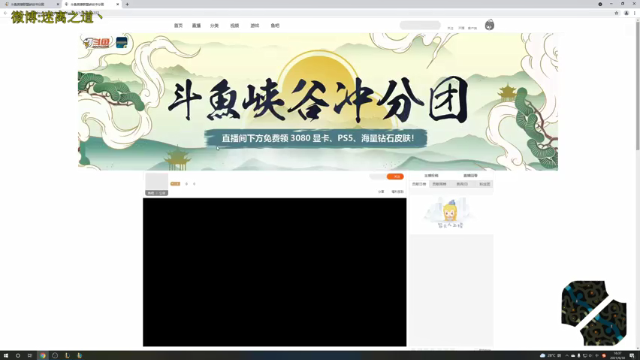The width and height of the screenshot is (640, 360).
Task: Open weather widget in taskbar
Action: point(551,356)
